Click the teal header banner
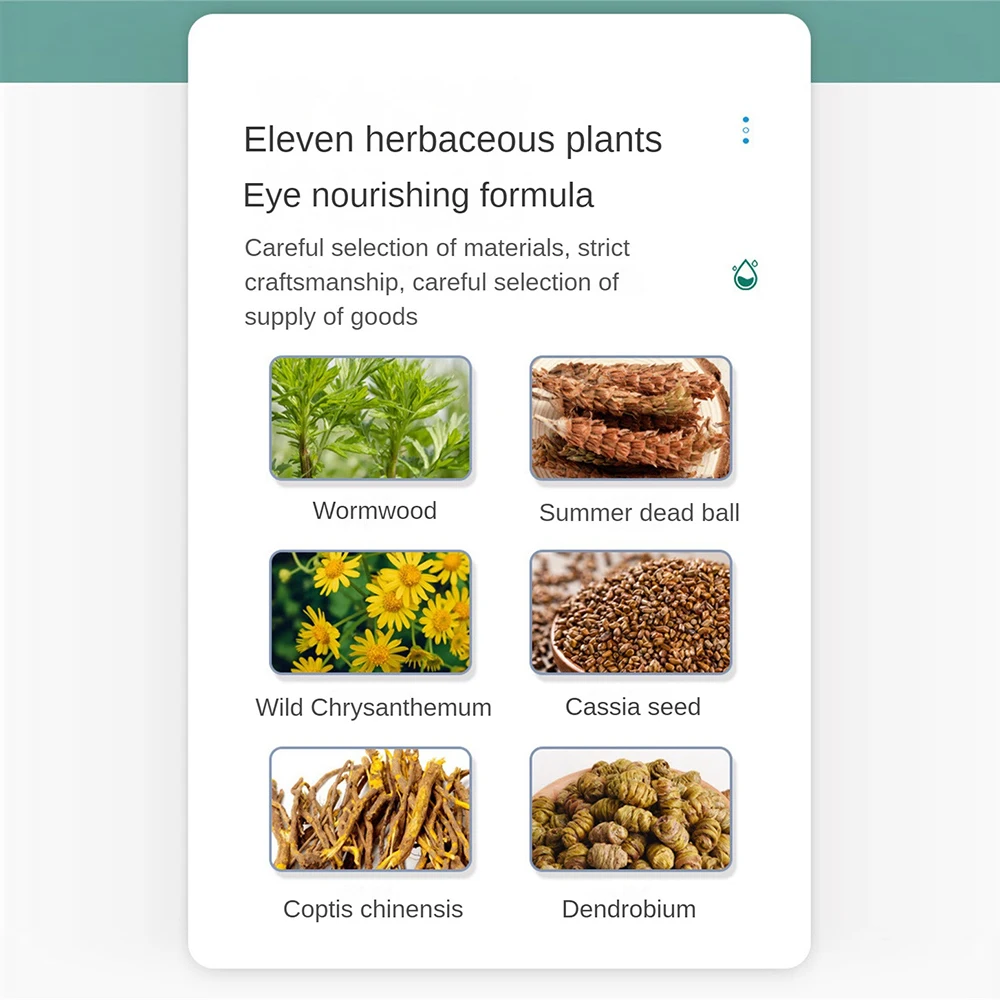This screenshot has width=1000, height=1000. [x=500, y=41]
